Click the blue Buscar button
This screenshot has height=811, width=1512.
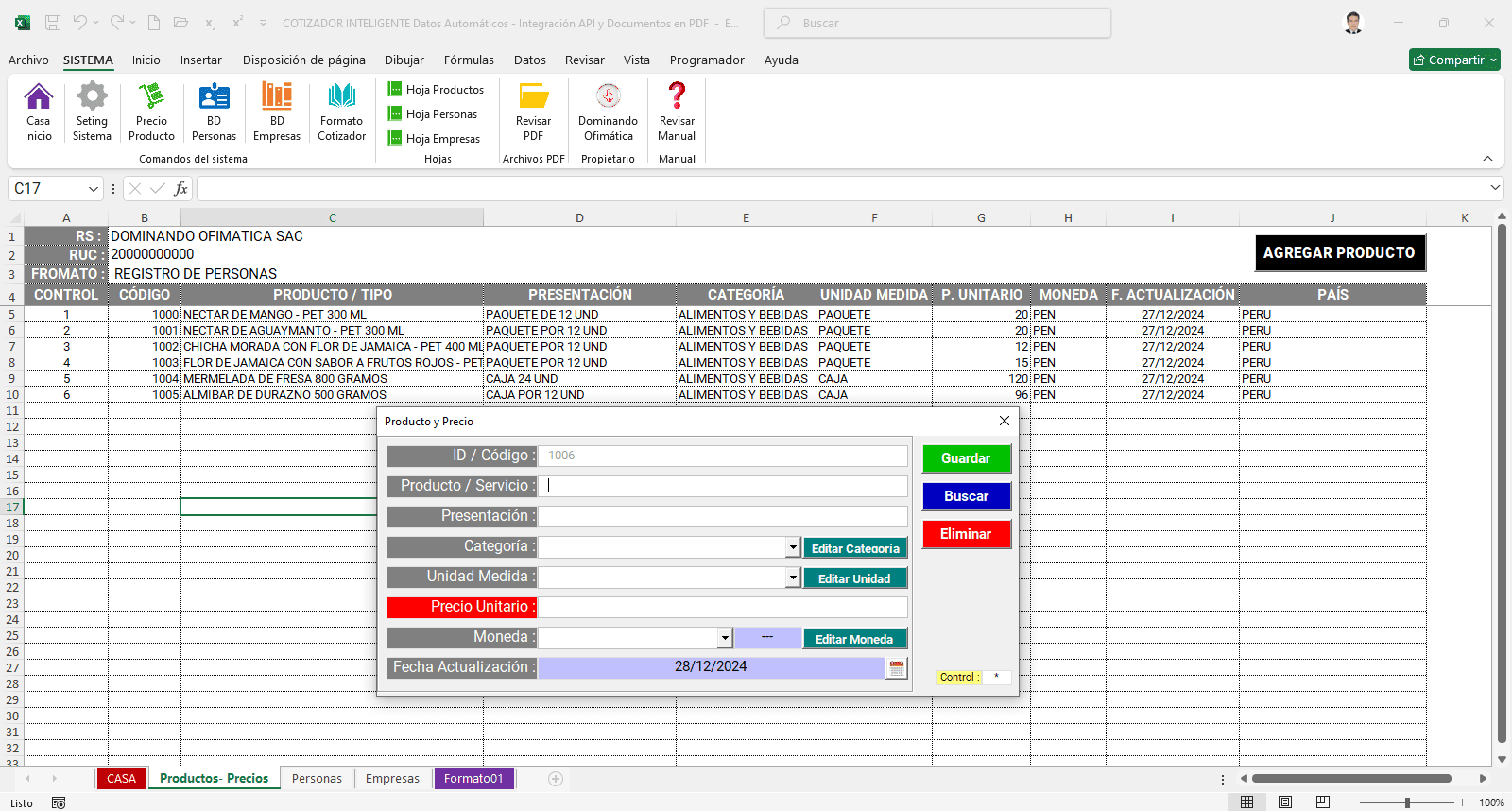click(967, 496)
